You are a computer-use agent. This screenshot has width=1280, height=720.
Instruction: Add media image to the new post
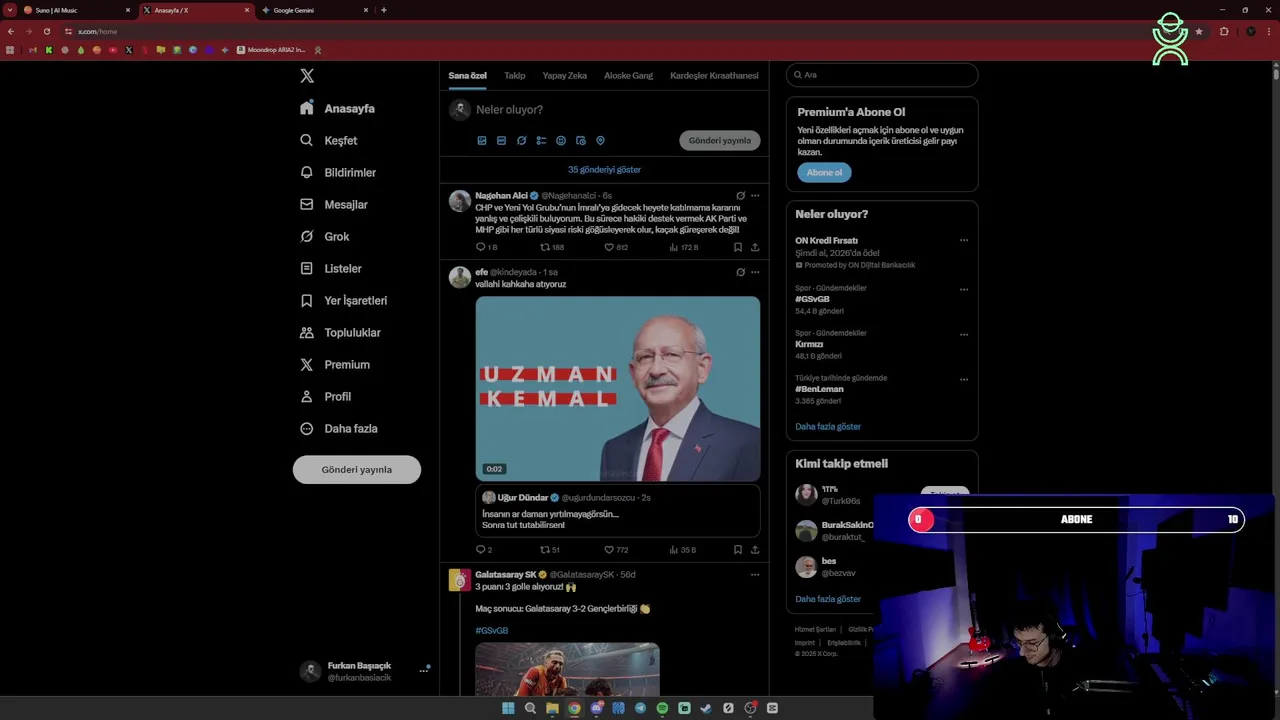coord(482,141)
